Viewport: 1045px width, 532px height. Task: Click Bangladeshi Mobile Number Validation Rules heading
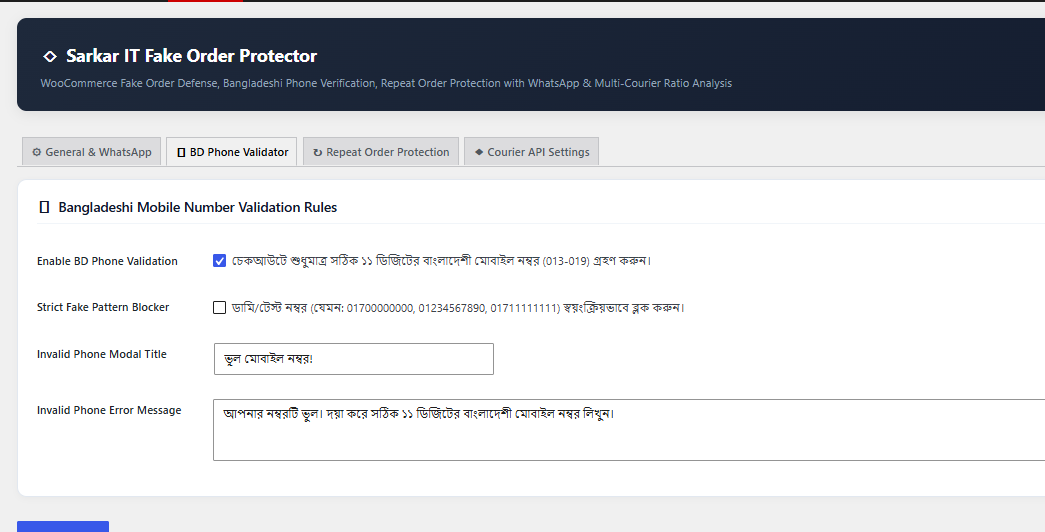(x=198, y=207)
